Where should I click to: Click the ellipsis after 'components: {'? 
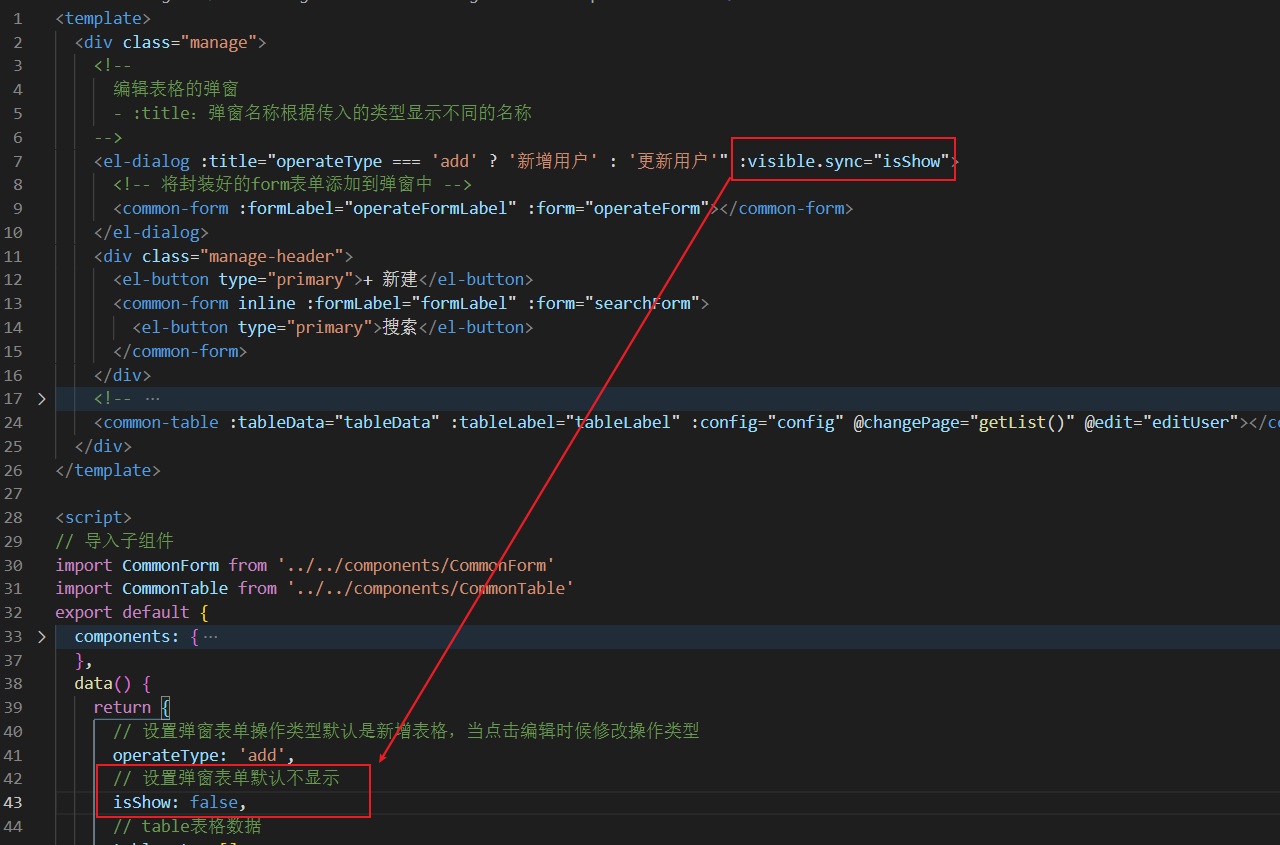point(210,637)
